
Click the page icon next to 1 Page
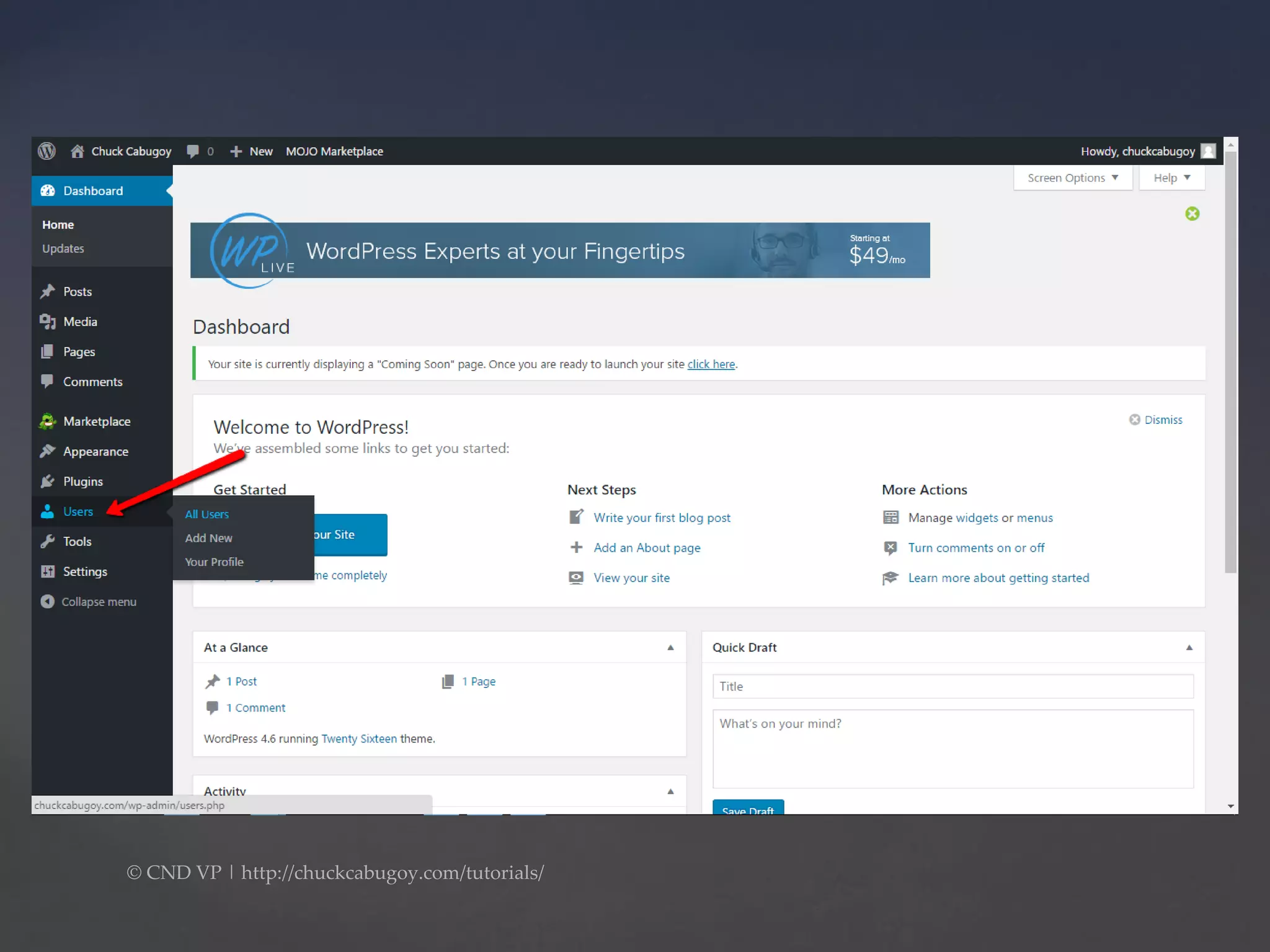(x=448, y=682)
